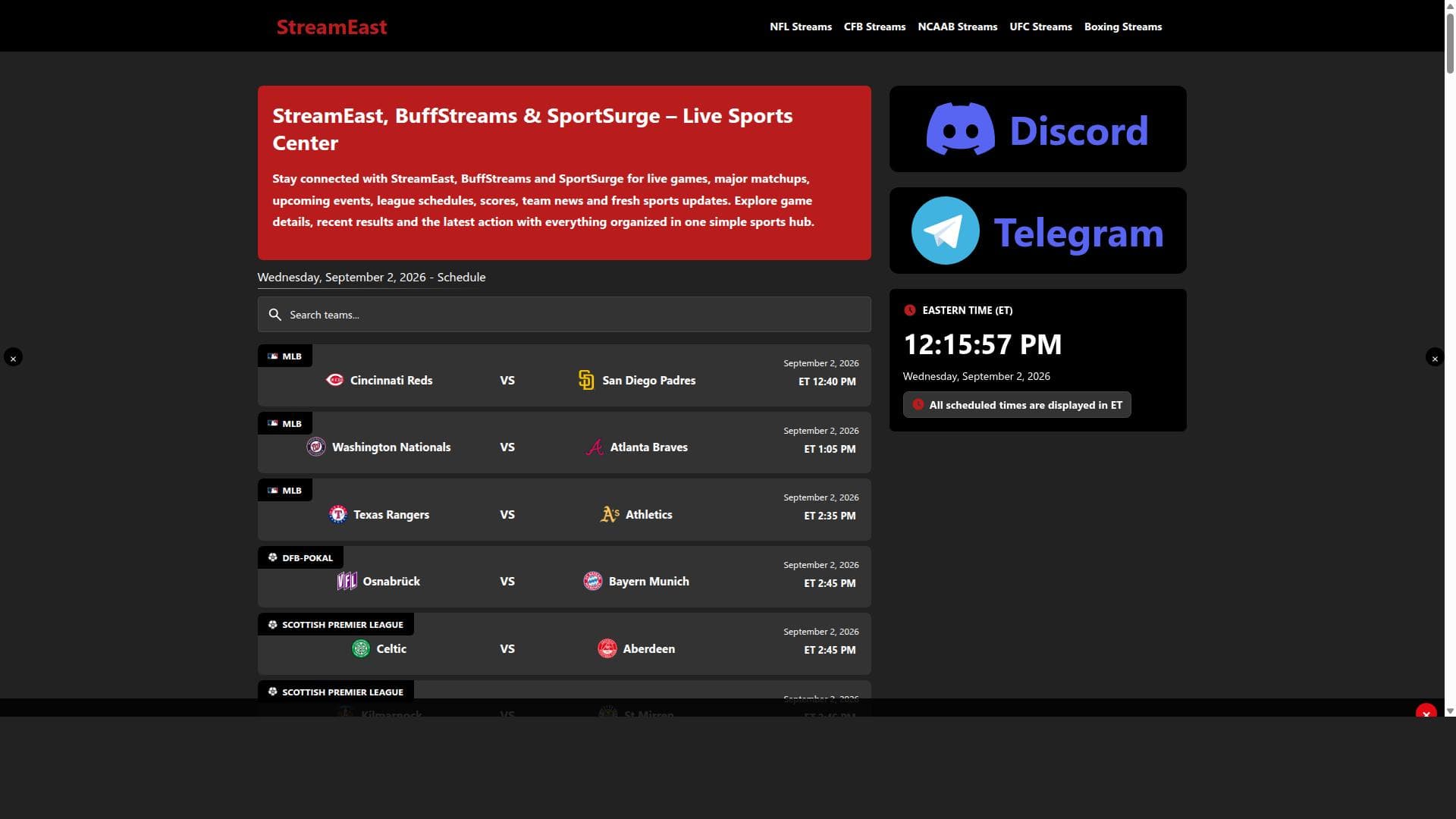
Task: Click the Texas Rangers logo
Action: tap(337, 514)
